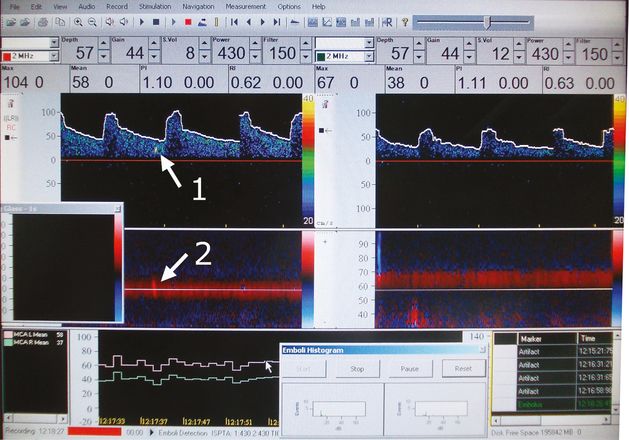Screen dimensions: 629x440
Task: Click the question mark help icon
Action: pyautogui.click(x=404, y=21)
